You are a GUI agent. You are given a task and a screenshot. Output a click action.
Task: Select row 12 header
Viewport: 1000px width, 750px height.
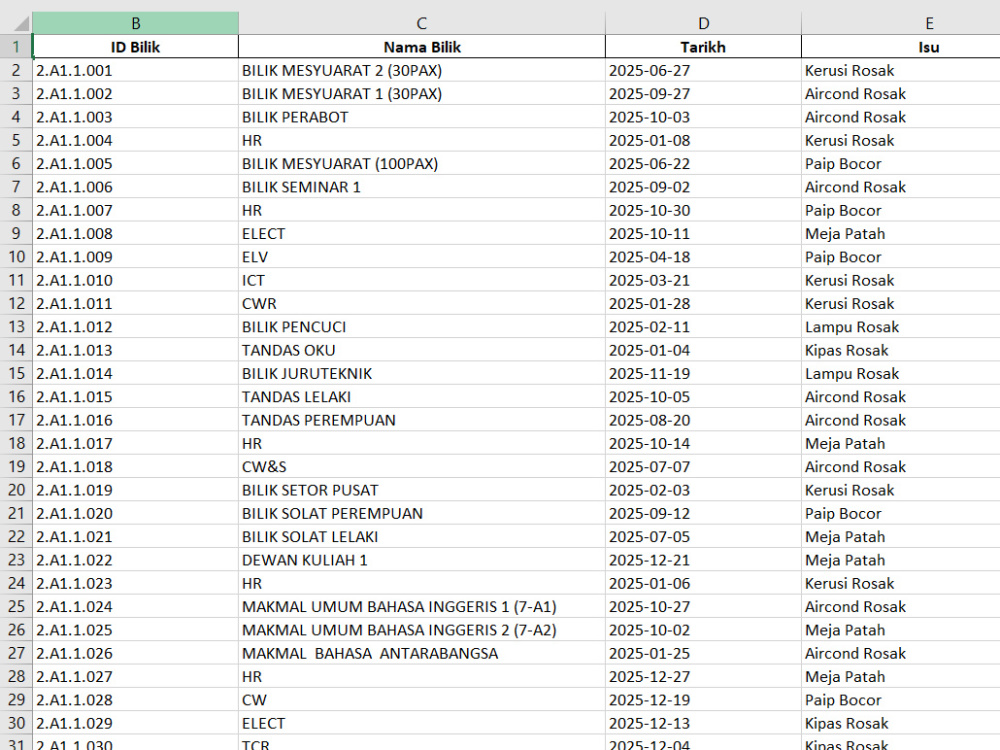click(16, 304)
